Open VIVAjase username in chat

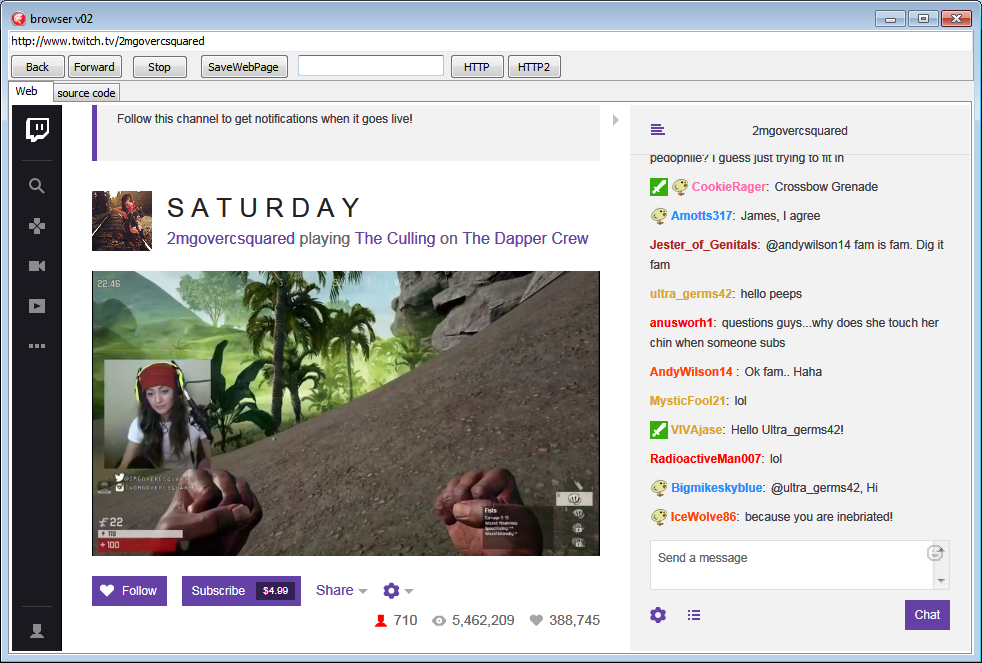[696, 429]
